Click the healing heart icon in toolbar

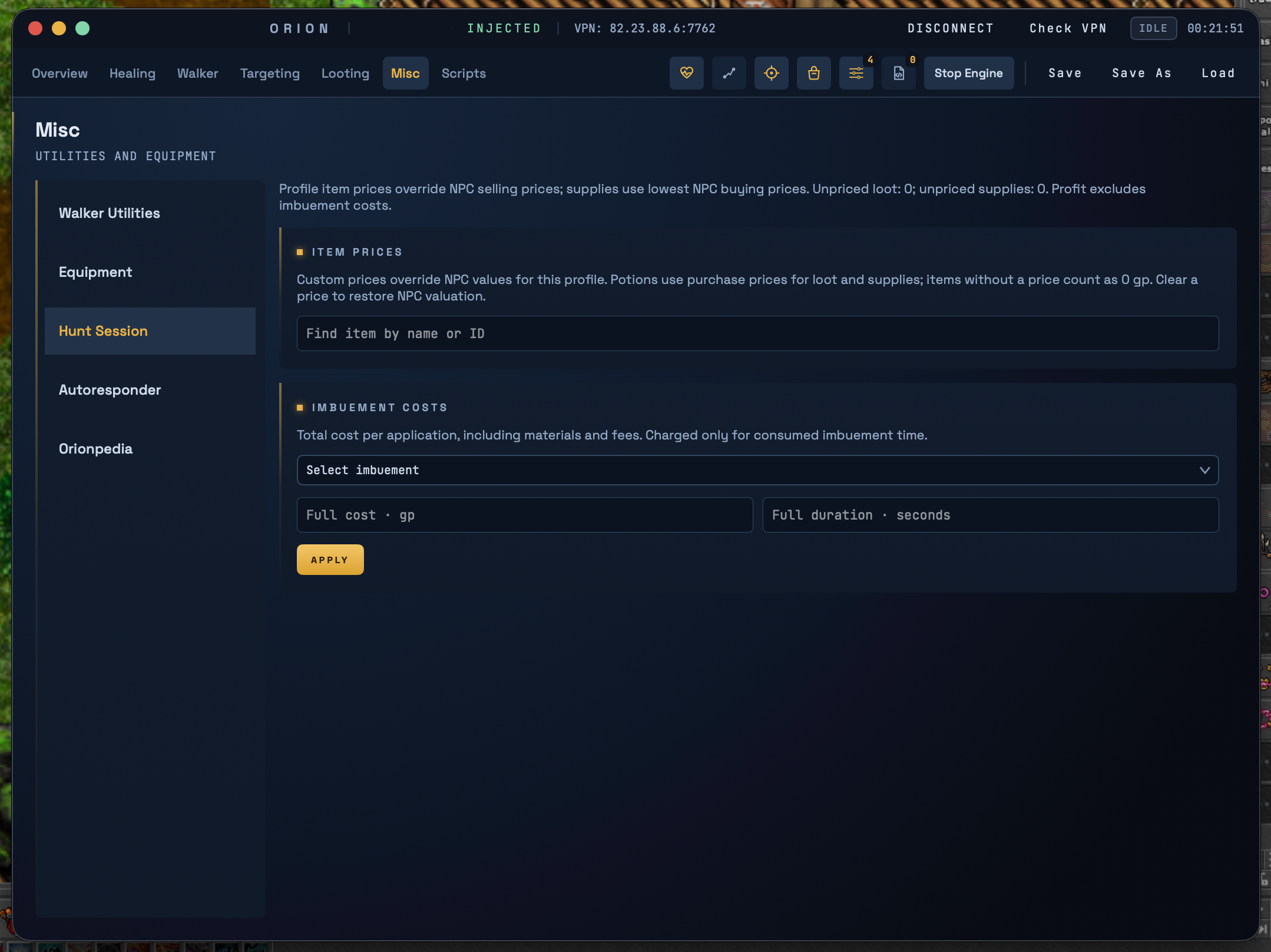coord(686,73)
